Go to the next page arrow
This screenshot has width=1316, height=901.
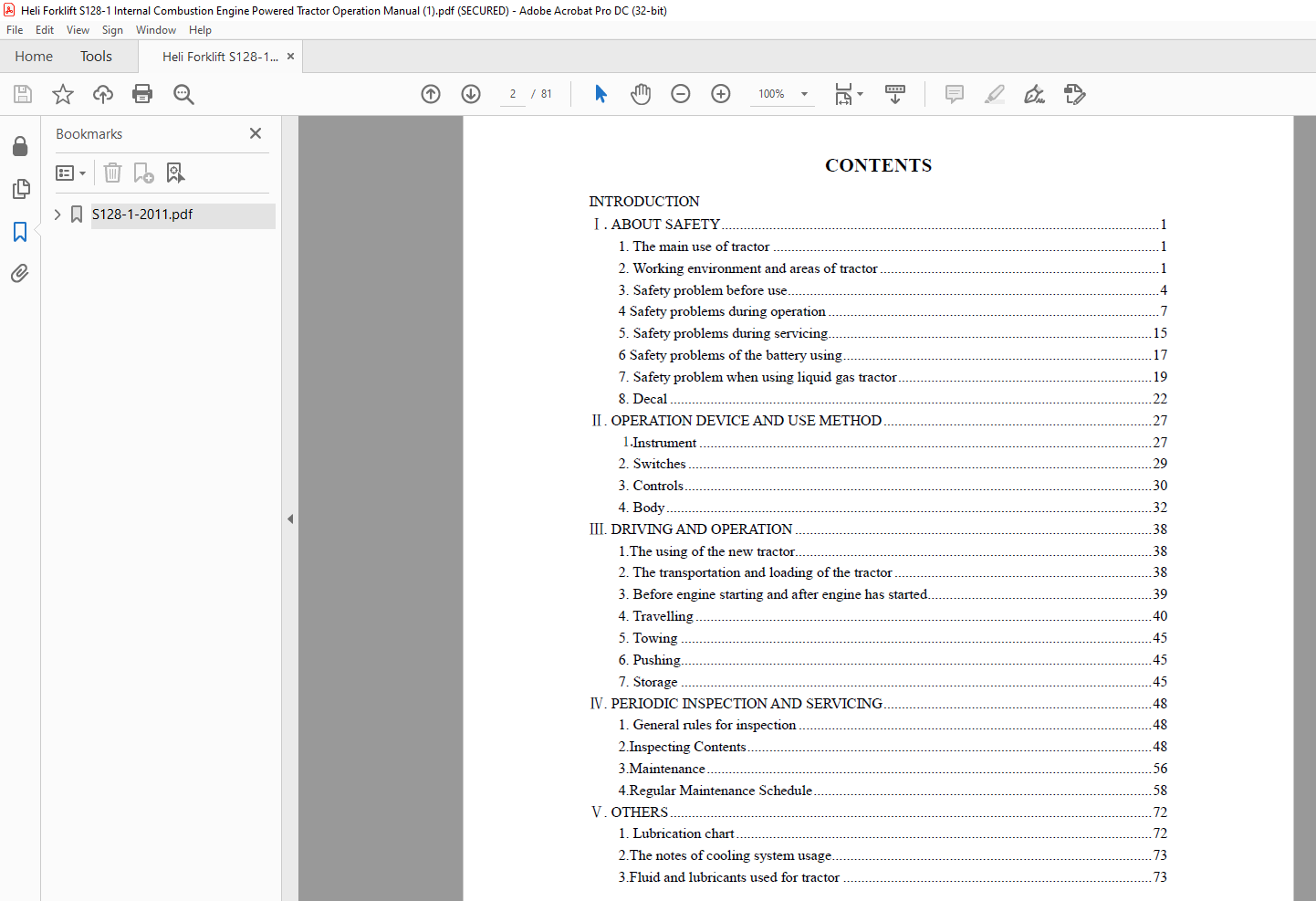pos(471,94)
